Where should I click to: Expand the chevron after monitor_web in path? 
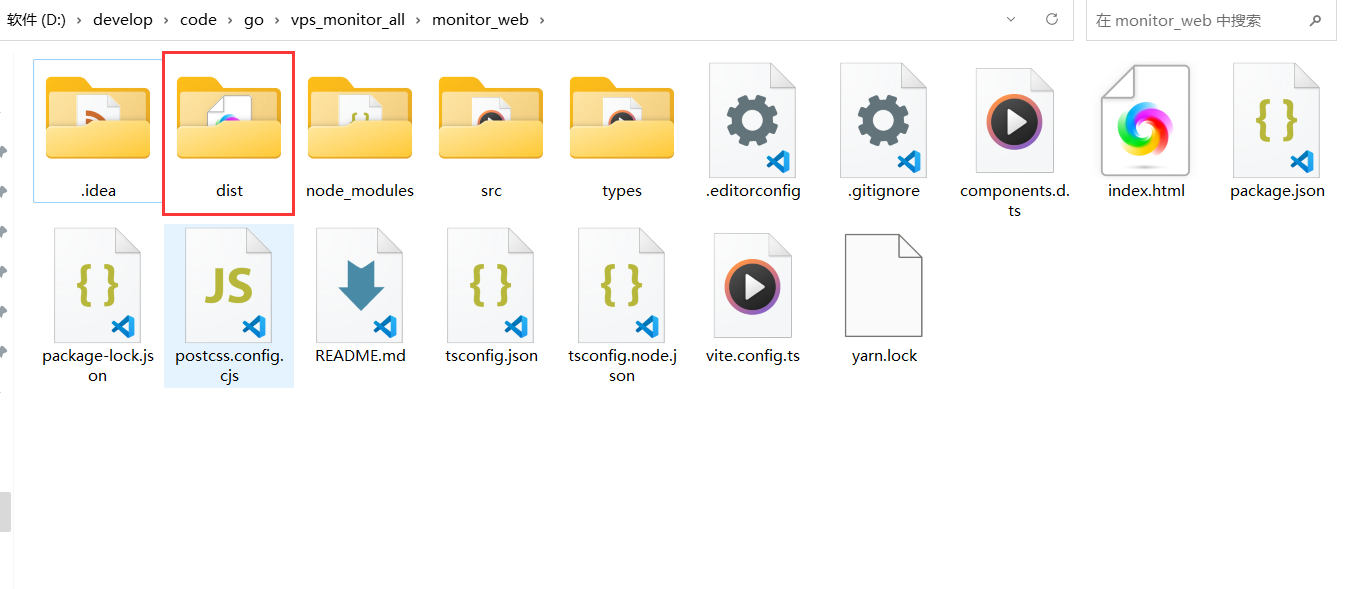(x=543, y=20)
